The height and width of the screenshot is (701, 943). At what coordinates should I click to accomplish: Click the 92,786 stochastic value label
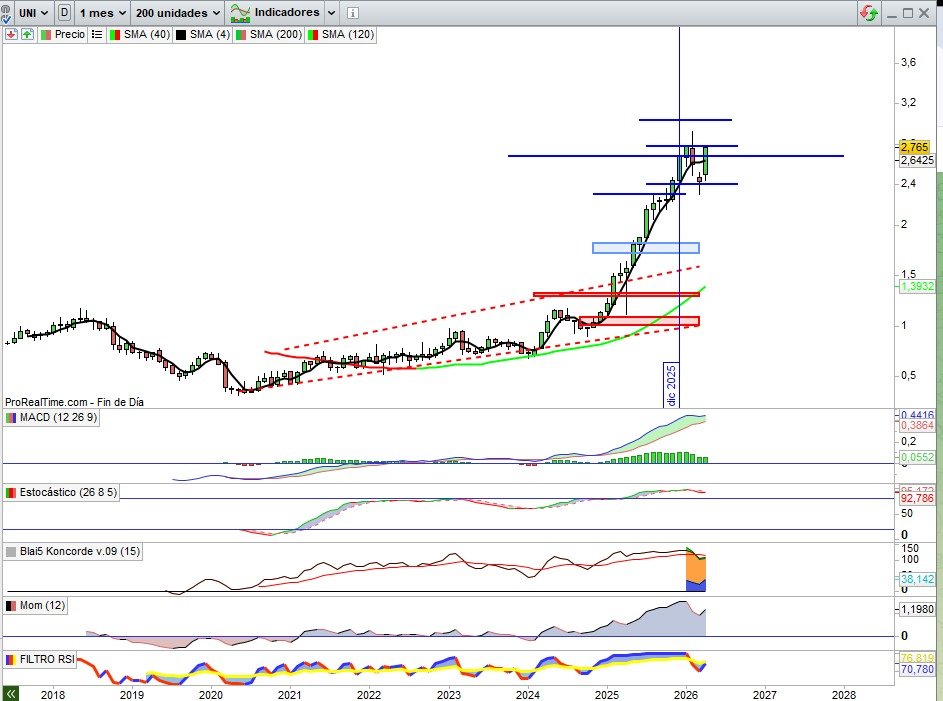tap(917, 498)
